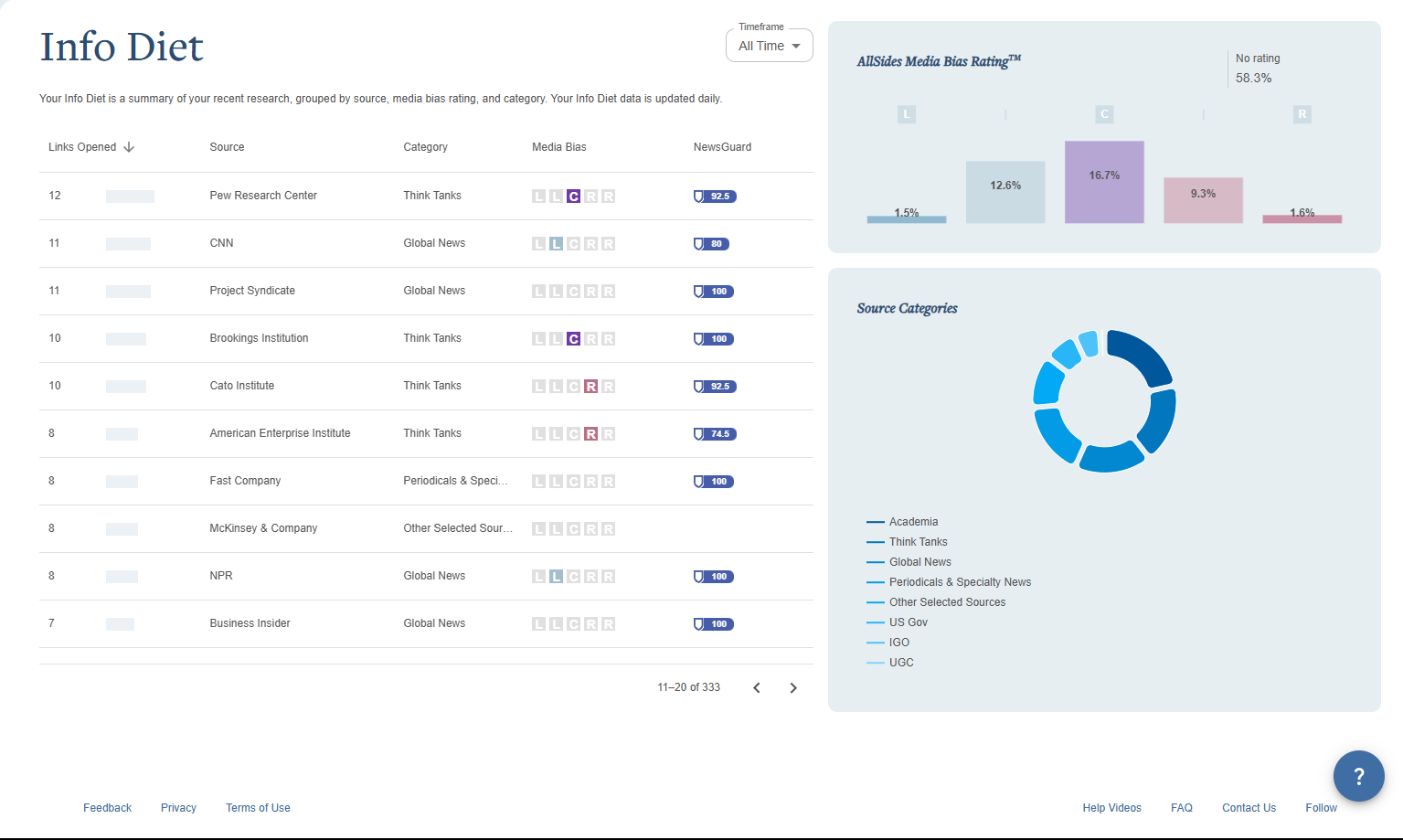Open the Terms of Use link
This screenshot has width=1403, height=840.
(x=258, y=808)
